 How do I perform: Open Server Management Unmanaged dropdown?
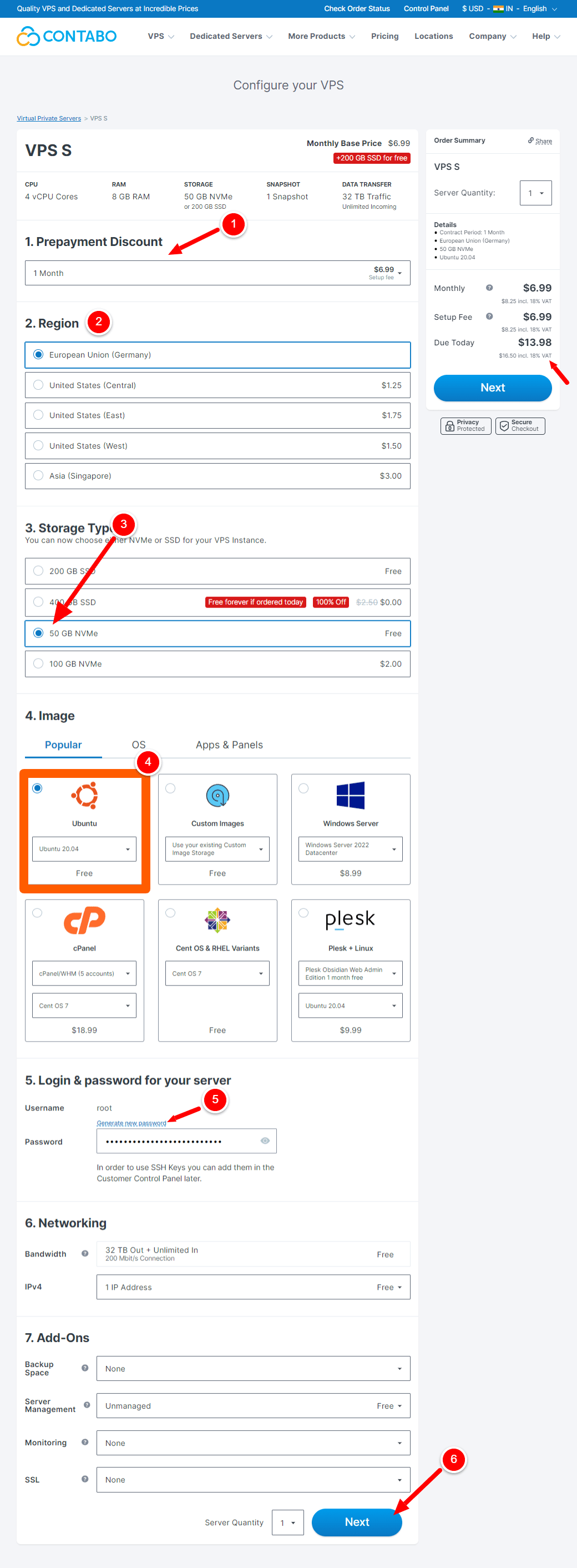coord(254,1405)
